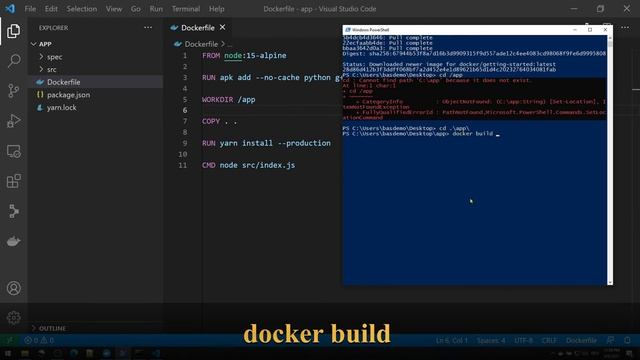Click CRLF end of line setting

(x=549, y=340)
